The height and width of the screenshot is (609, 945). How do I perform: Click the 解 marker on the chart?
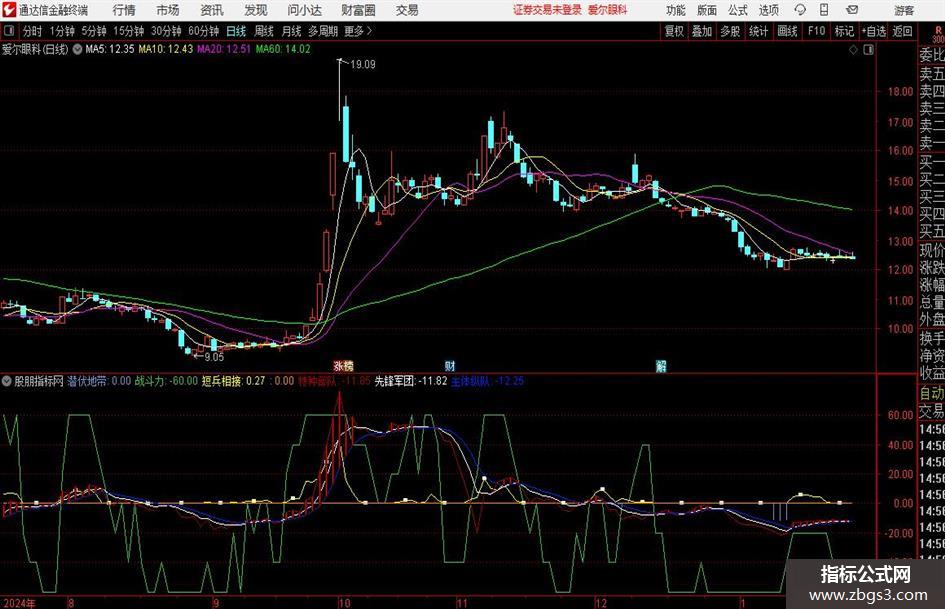[x=661, y=365]
